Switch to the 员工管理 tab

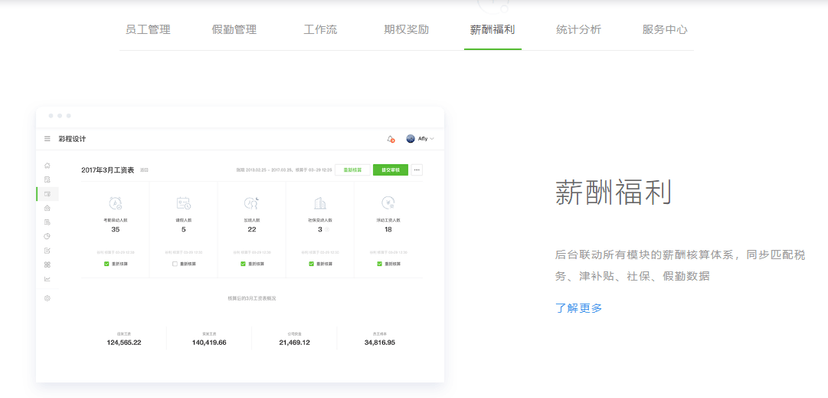[148, 30]
